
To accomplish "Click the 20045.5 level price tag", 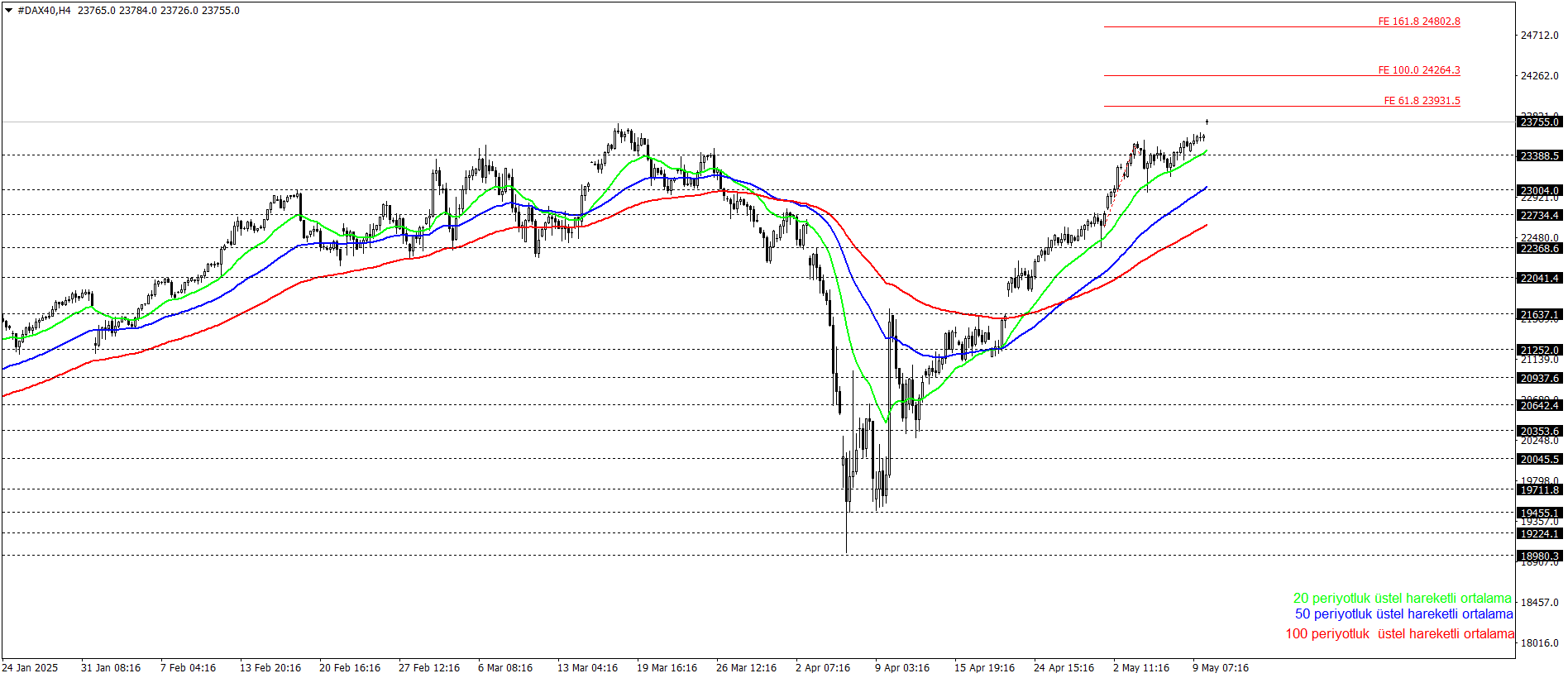I will click(1540, 460).
